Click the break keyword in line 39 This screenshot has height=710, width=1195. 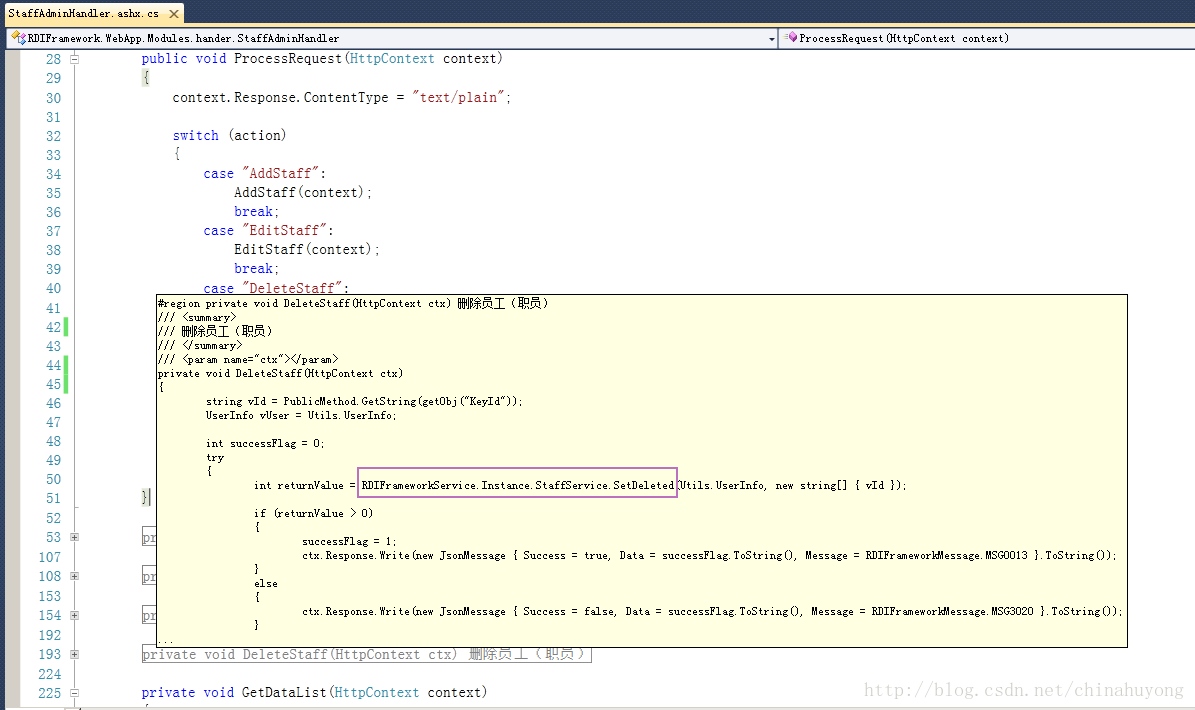[x=254, y=269]
